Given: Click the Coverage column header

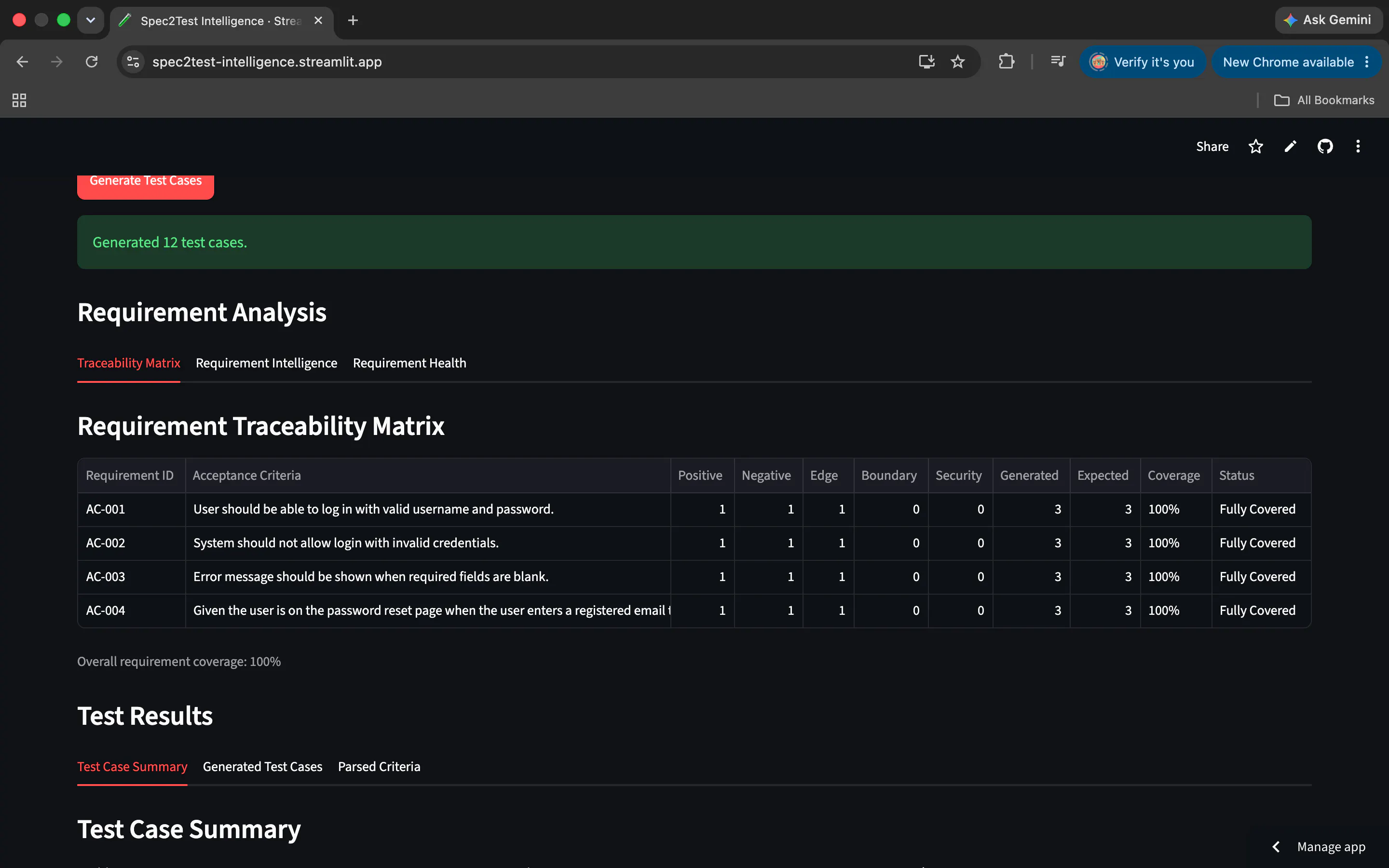Looking at the screenshot, I should point(1175,475).
